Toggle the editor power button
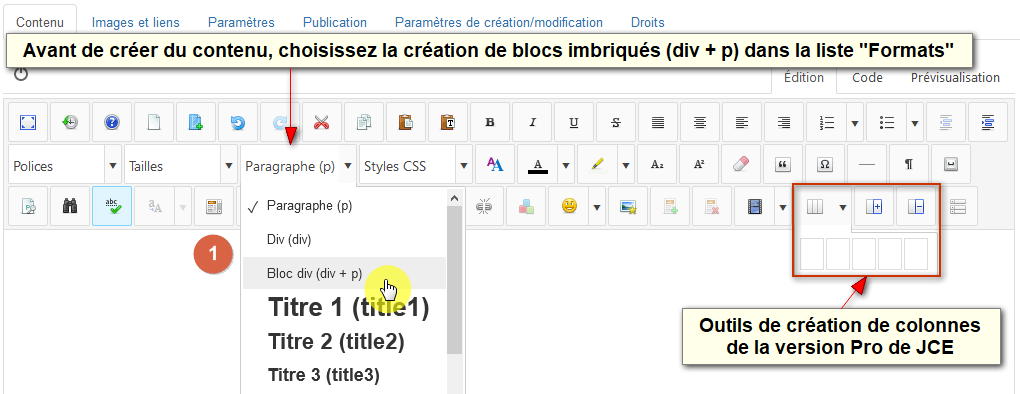 point(21,73)
